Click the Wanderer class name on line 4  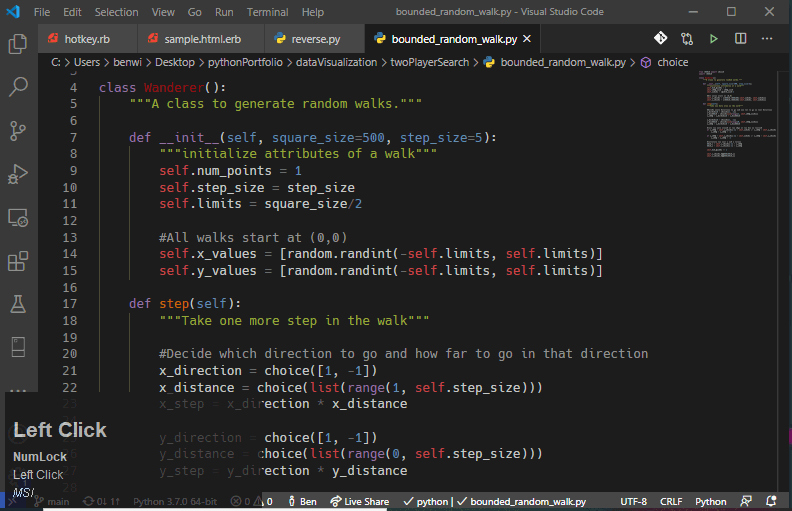174,87
